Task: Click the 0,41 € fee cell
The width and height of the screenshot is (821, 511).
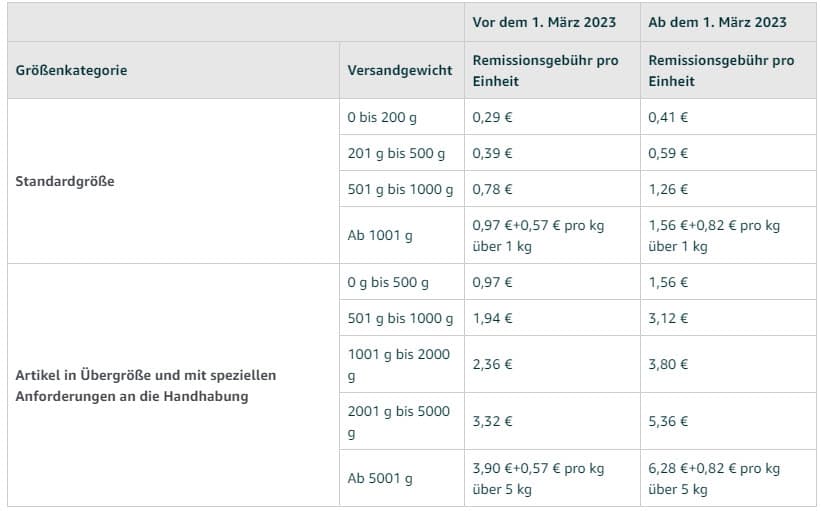Action: (x=728, y=117)
